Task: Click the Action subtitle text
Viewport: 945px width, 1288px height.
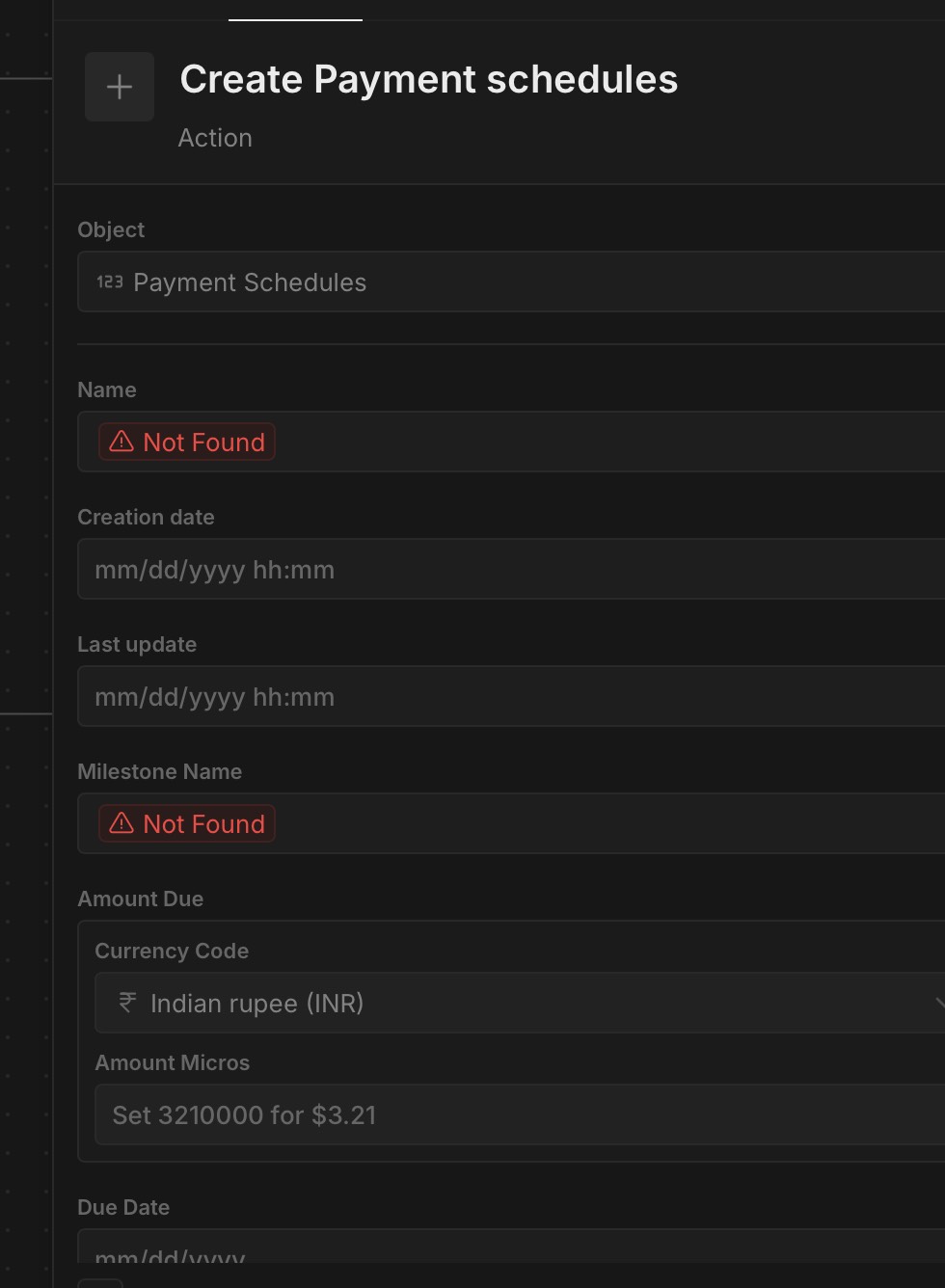Action: [215, 138]
